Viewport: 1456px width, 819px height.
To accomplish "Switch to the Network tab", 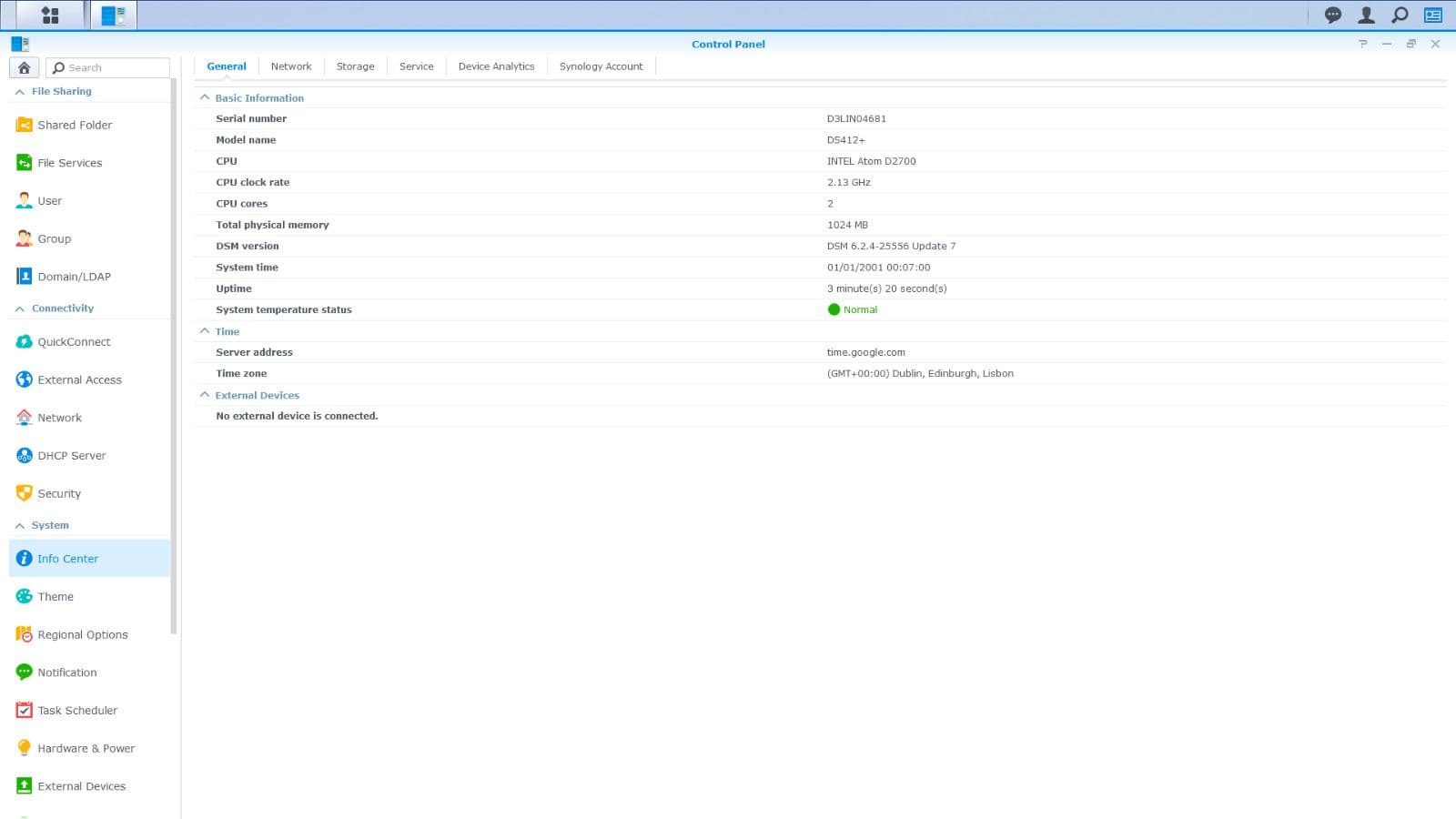I will (291, 66).
